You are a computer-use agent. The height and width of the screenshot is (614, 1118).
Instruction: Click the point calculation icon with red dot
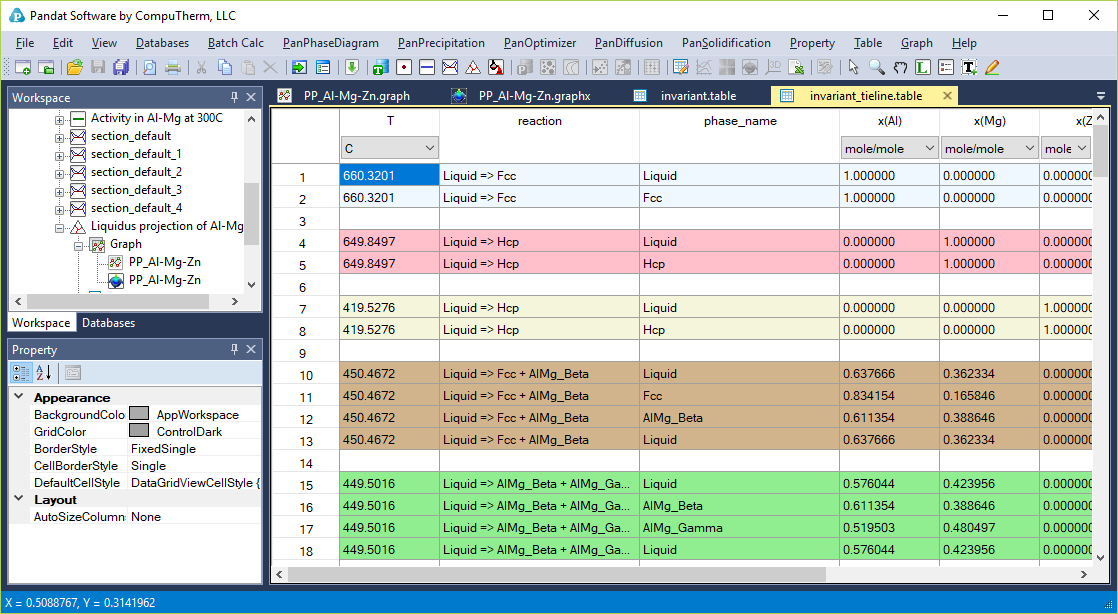pos(403,68)
